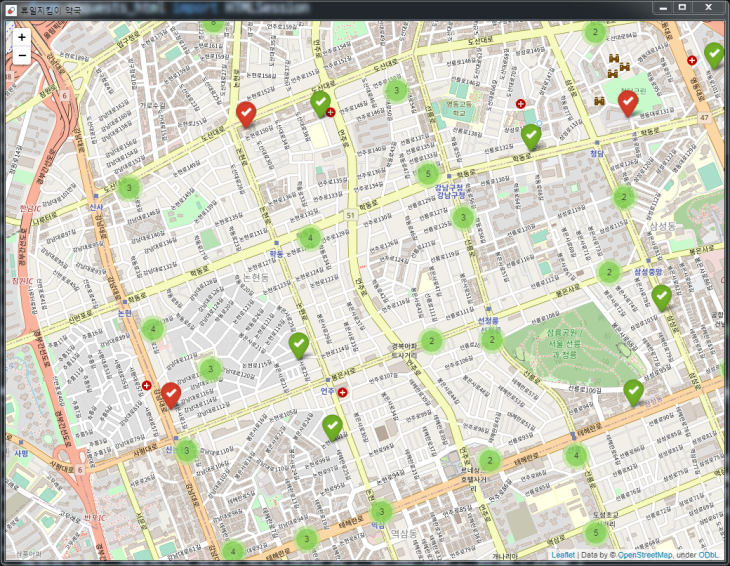730x566 pixels.
Task: Open the red marker above 사평대로 at lower left
Action: 171,395
